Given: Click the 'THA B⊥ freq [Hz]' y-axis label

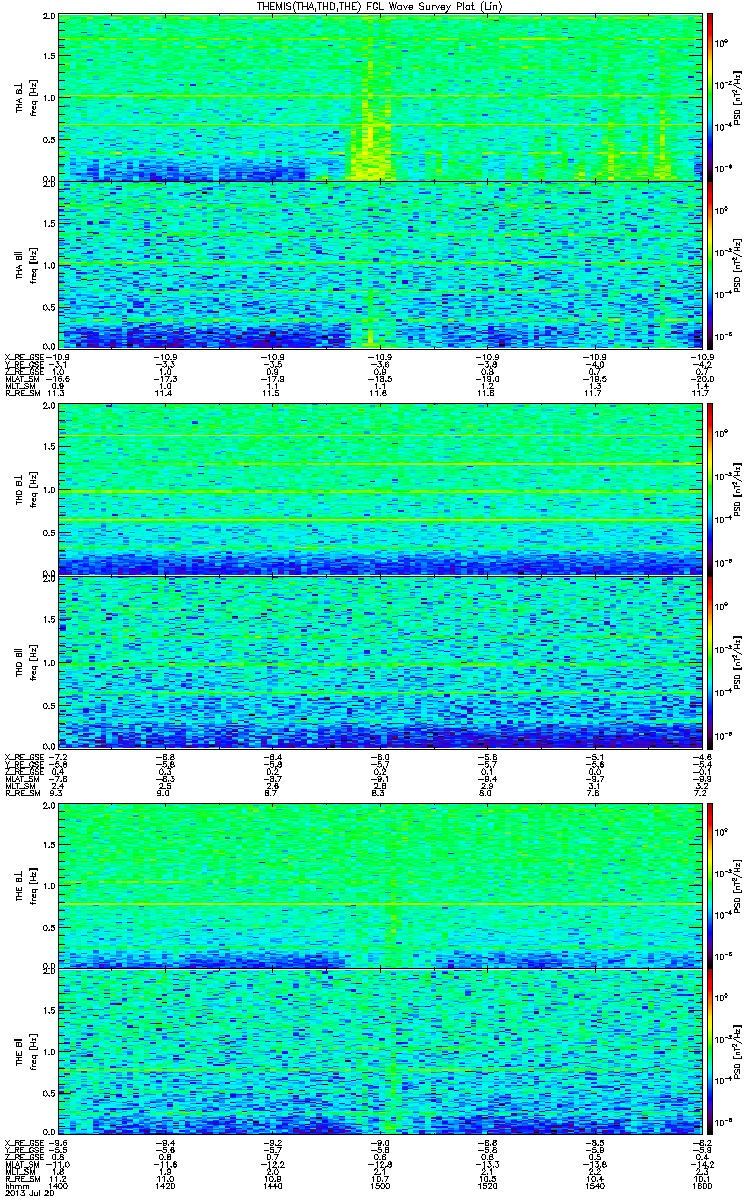Looking at the screenshot, I should point(25,97).
